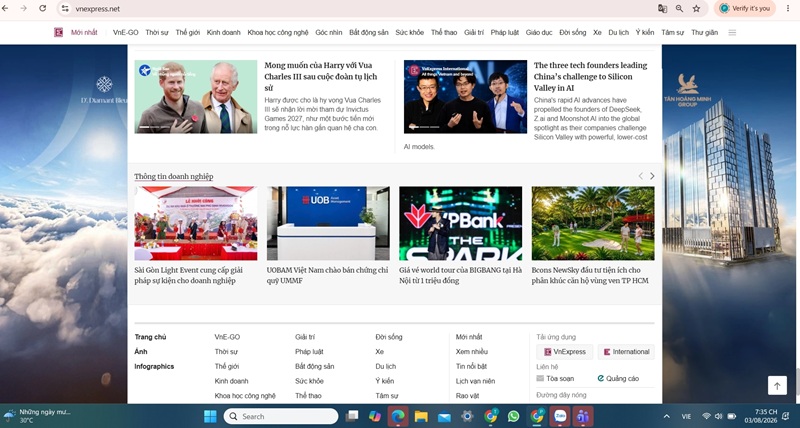Click Harry and King Charles photo thumbnail
Screen dimensions: 800x428
click(x=196, y=97)
